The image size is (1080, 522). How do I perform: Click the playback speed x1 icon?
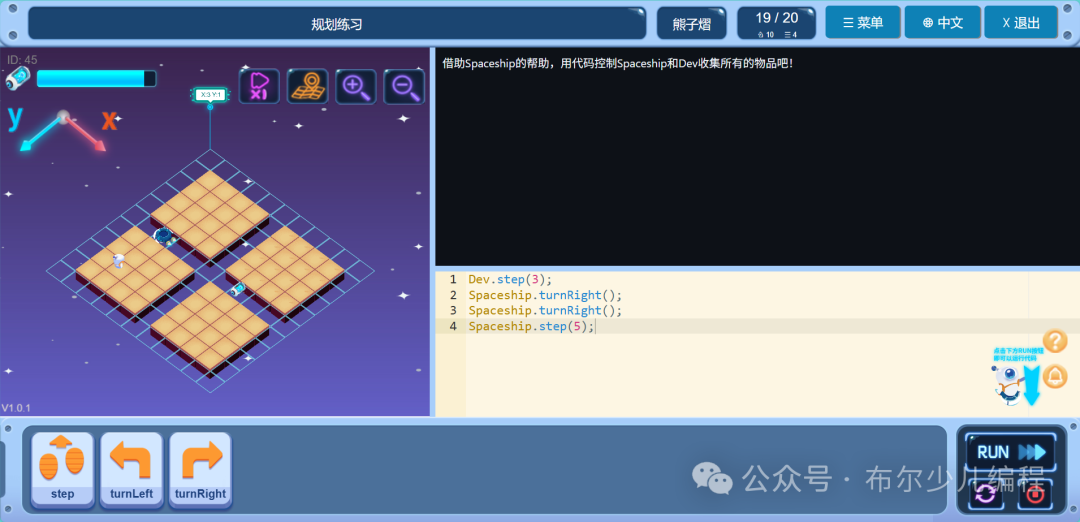(x=259, y=87)
